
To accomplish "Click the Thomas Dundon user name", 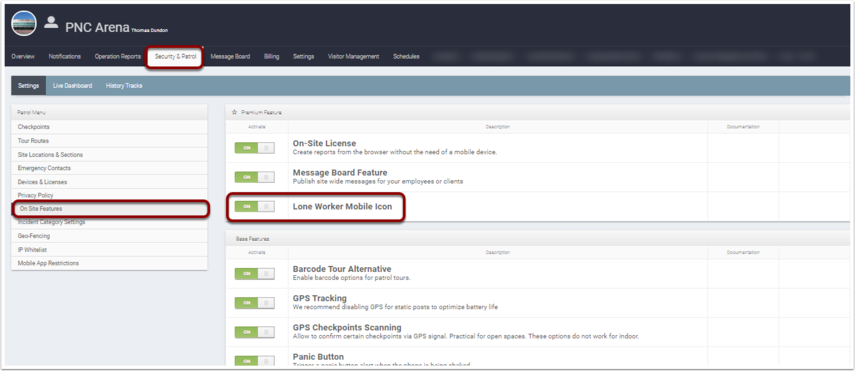I will tap(149, 31).
